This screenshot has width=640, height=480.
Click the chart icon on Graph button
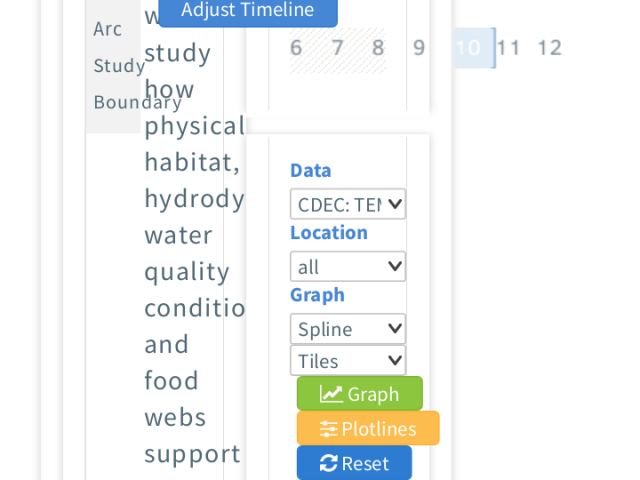click(x=331, y=394)
